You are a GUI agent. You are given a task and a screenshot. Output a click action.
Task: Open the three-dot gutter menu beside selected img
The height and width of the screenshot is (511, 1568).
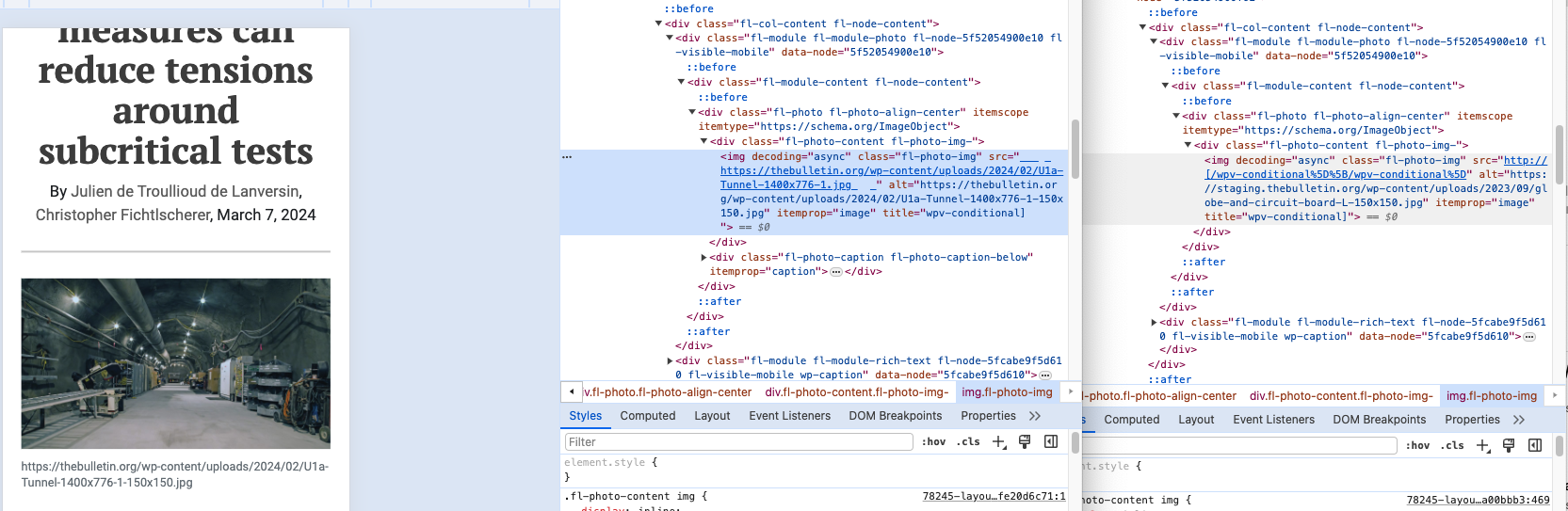(x=567, y=156)
